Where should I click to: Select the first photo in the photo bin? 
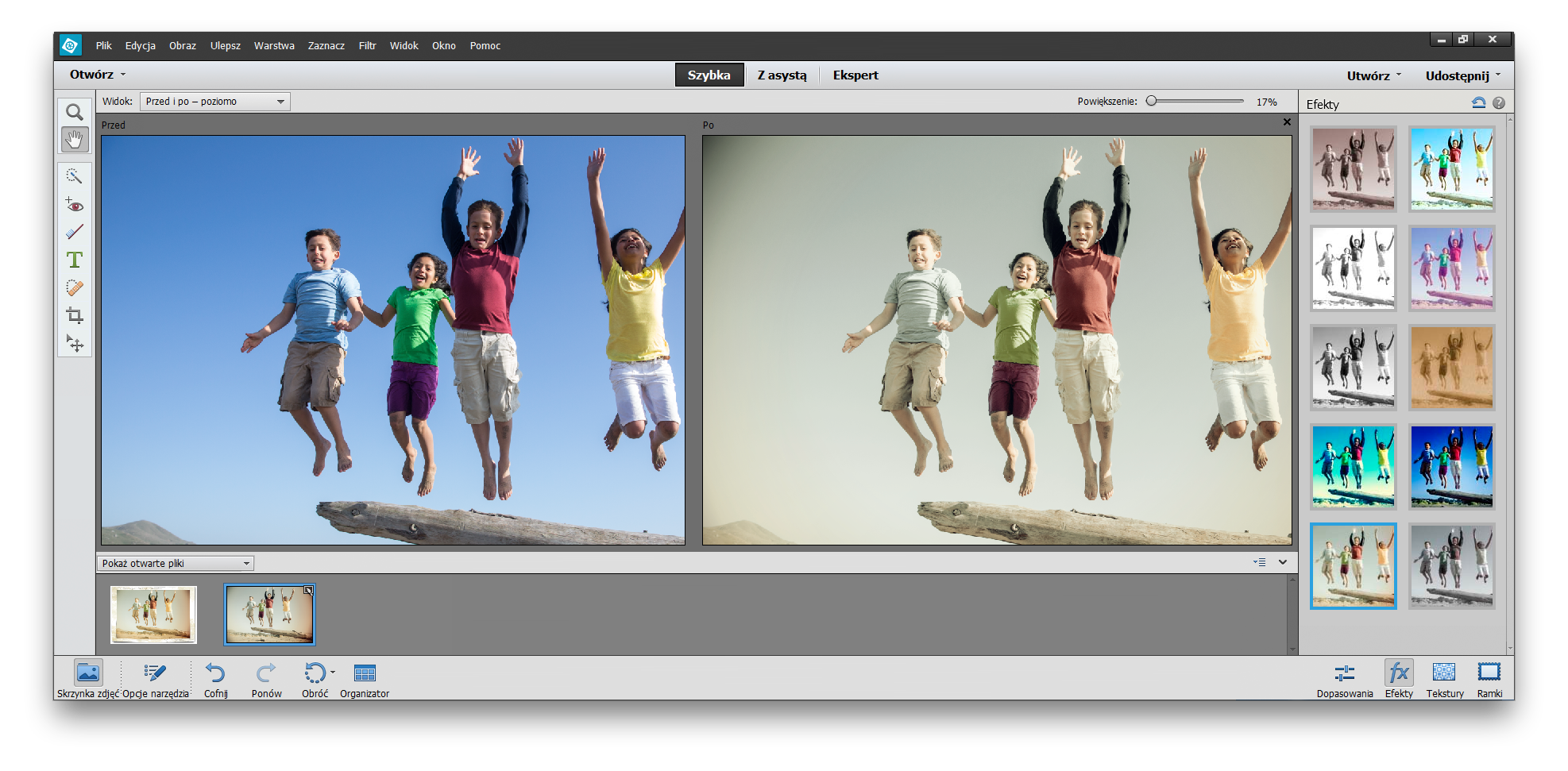[x=153, y=615]
